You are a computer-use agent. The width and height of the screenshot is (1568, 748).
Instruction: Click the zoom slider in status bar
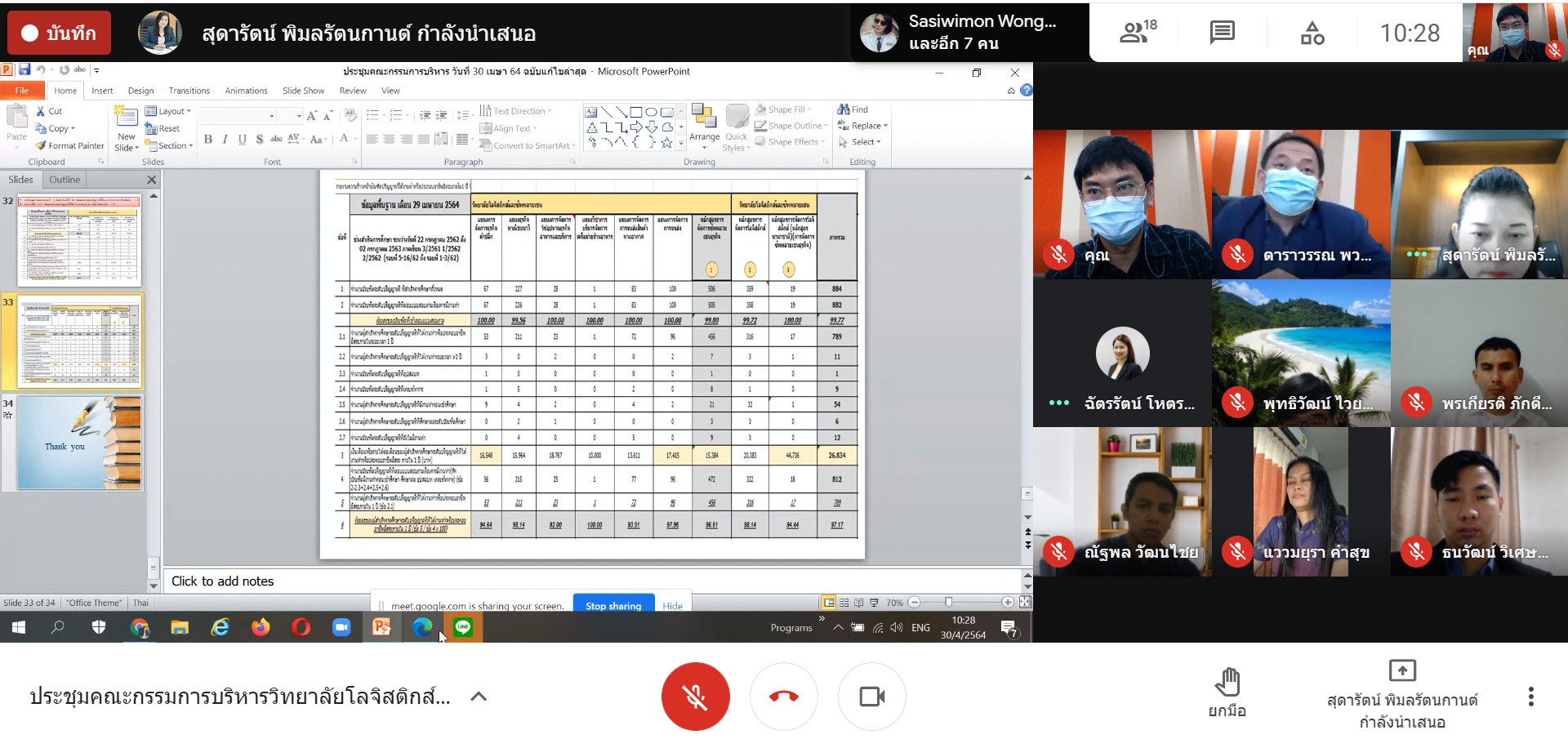click(x=949, y=603)
